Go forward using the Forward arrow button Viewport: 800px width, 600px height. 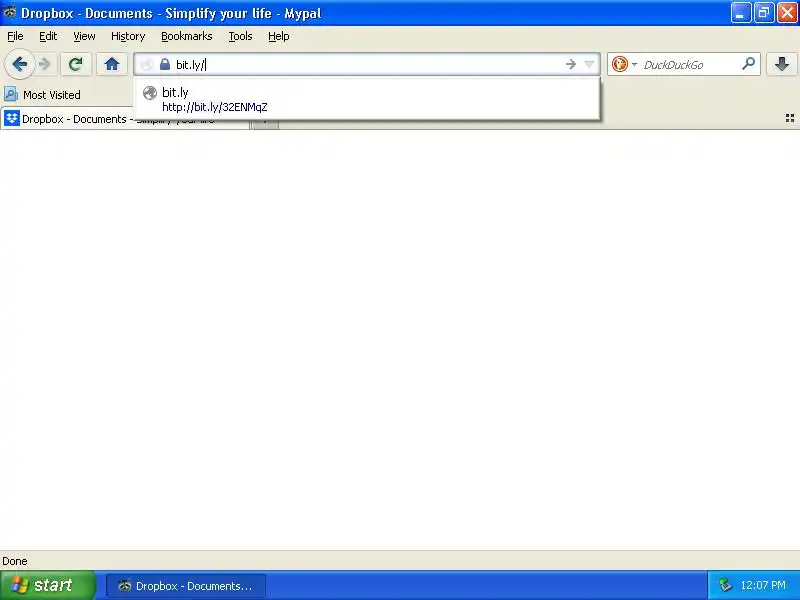(45, 64)
